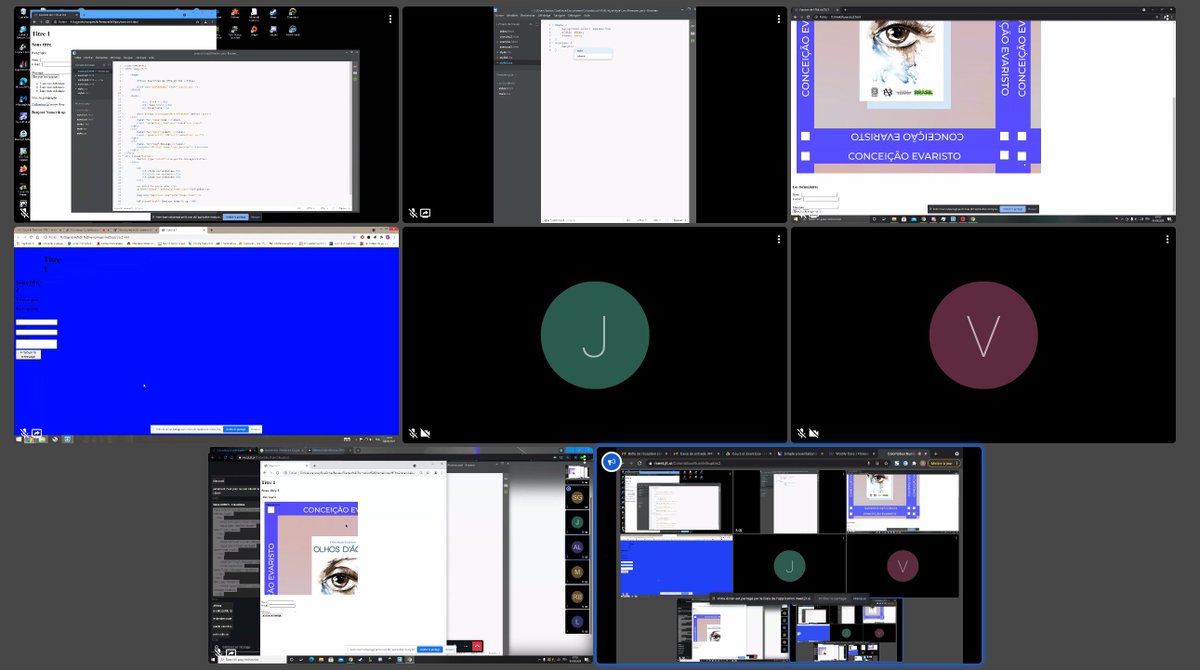Click the nested J avatar in highlighted tile
This screenshot has width=1200, height=670.
point(789,566)
